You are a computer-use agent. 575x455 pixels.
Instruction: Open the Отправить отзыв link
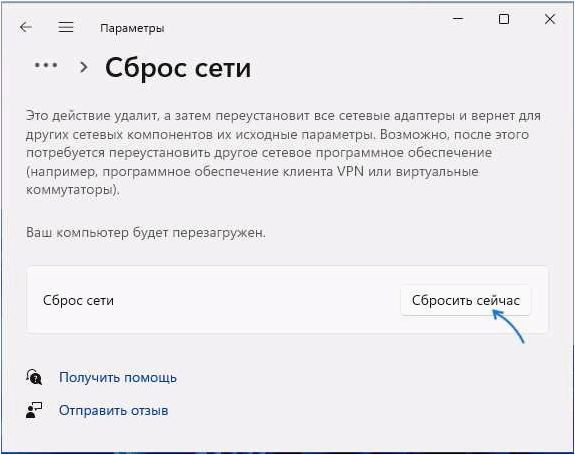pyautogui.click(x=113, y=410)
